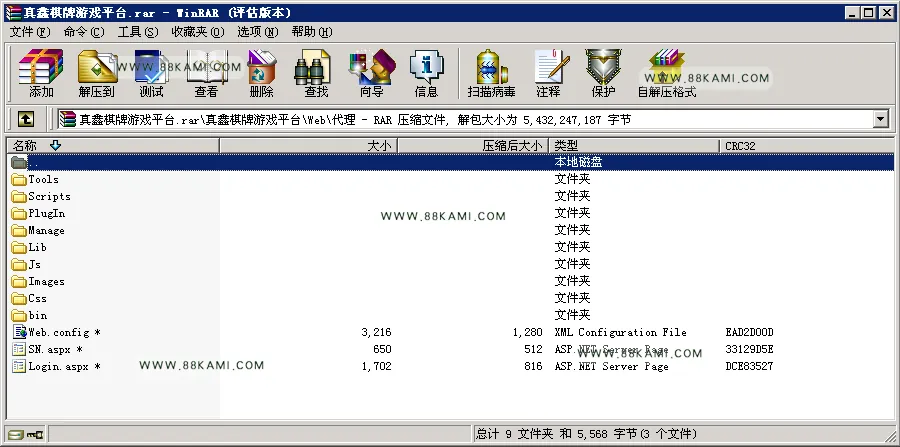900x447 pixels.
Task: Open the Comment (注释) notepad icon
Action: (x=549, y=73)
